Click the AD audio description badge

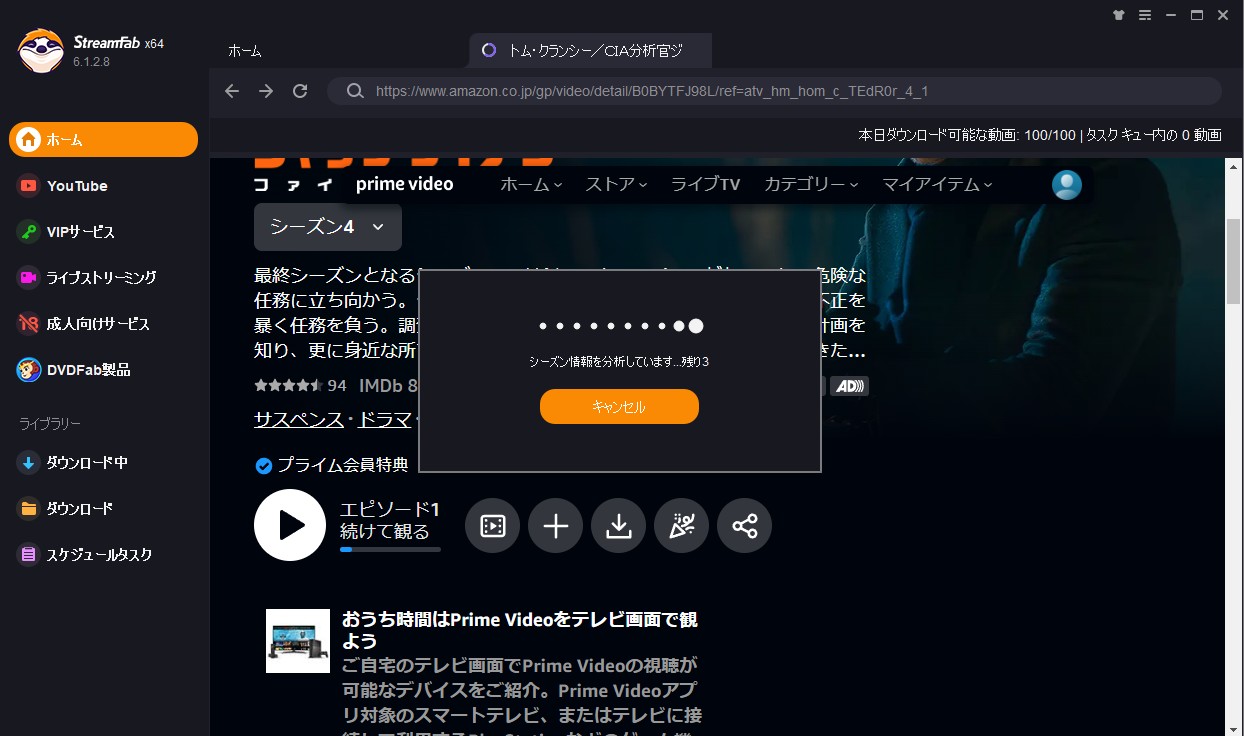pyautogui.click(x=849, y=386)
